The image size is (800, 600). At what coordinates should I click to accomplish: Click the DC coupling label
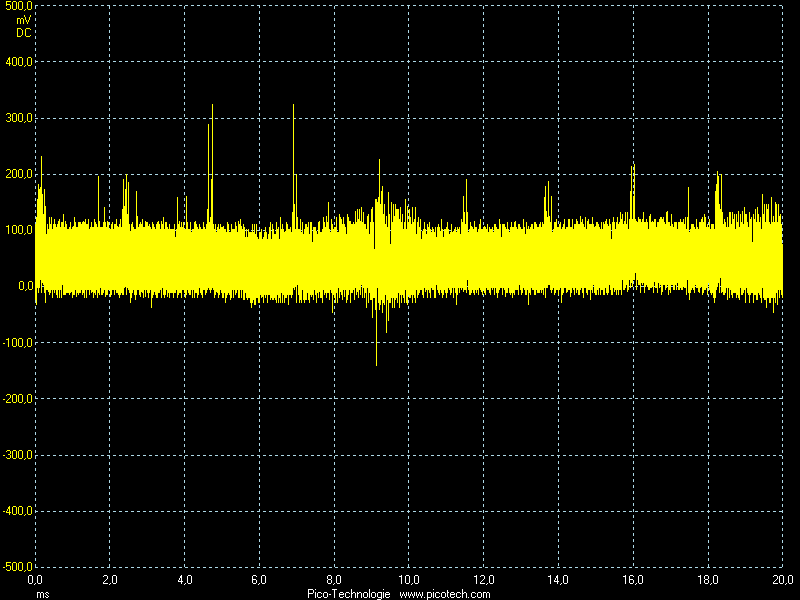[x=23, y=33]
